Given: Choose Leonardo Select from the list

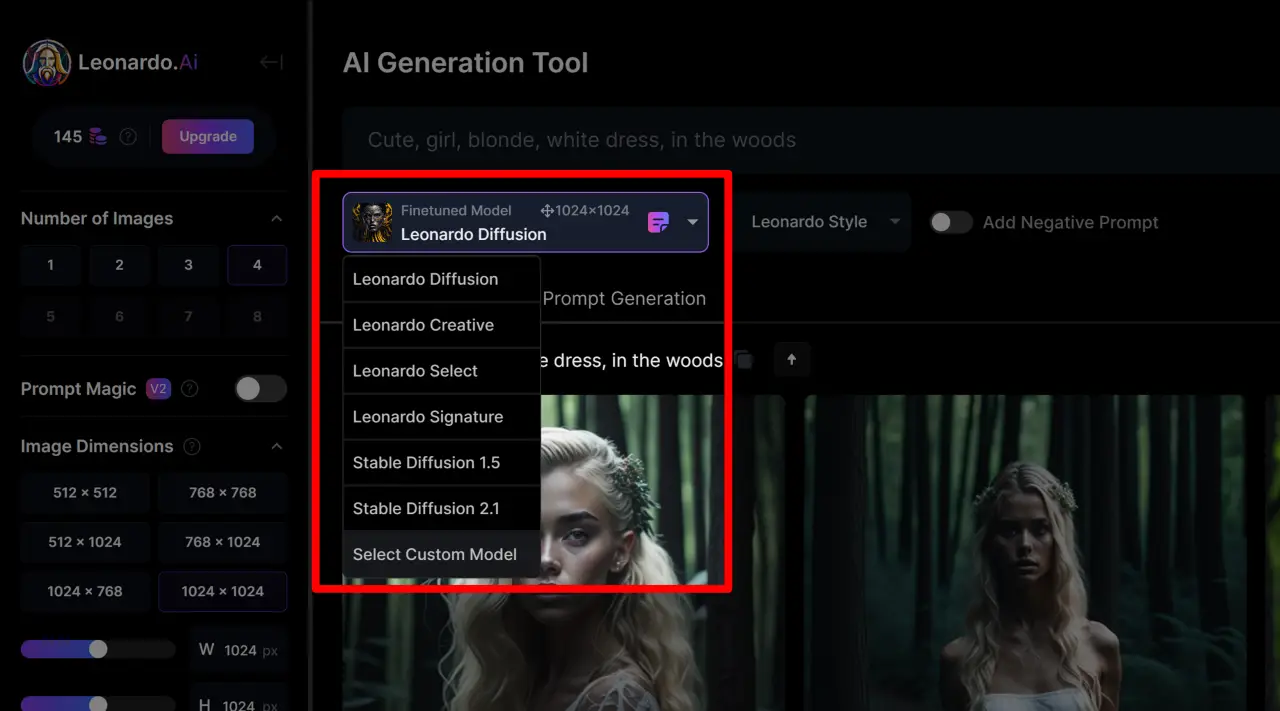Looking at the screenshot, I should click(441, 371).
